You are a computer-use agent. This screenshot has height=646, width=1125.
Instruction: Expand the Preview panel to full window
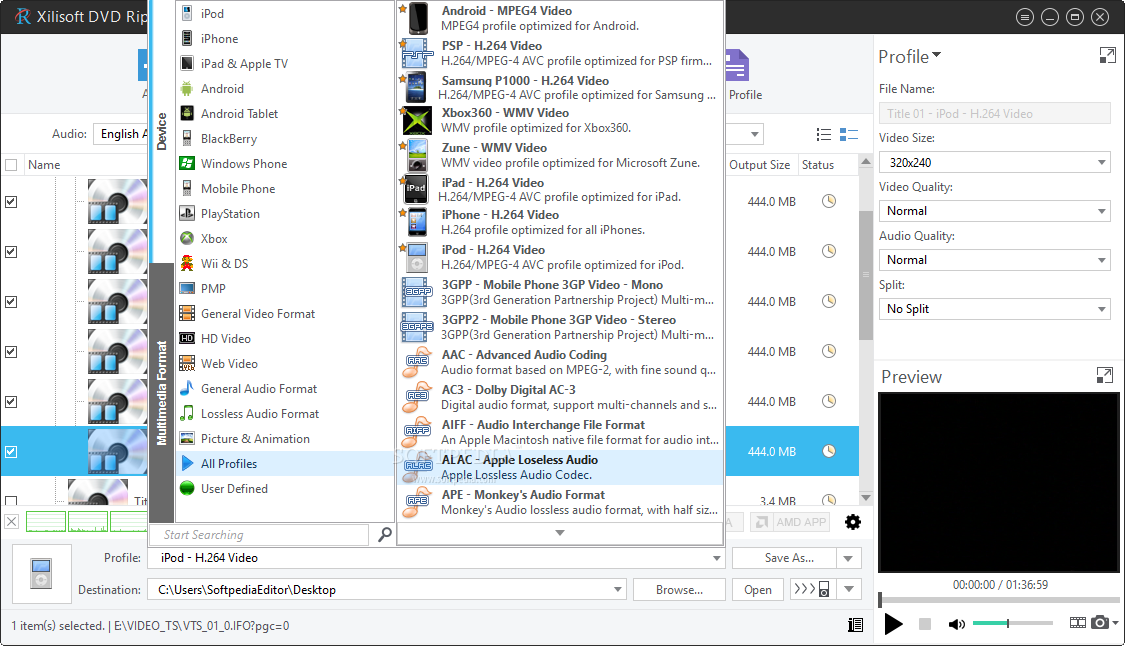coord(1105,375)
